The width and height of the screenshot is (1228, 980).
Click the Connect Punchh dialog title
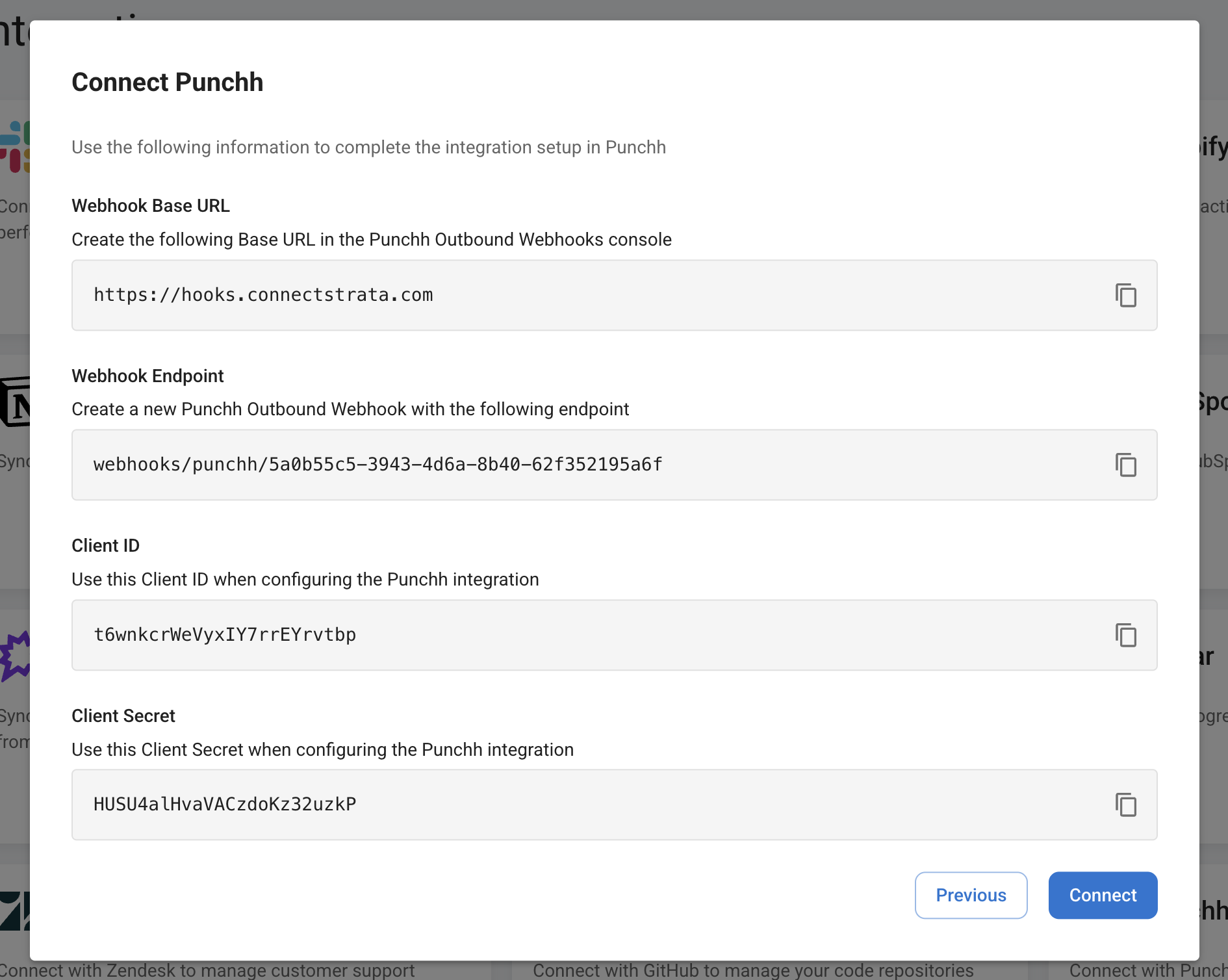coord(168,82)
